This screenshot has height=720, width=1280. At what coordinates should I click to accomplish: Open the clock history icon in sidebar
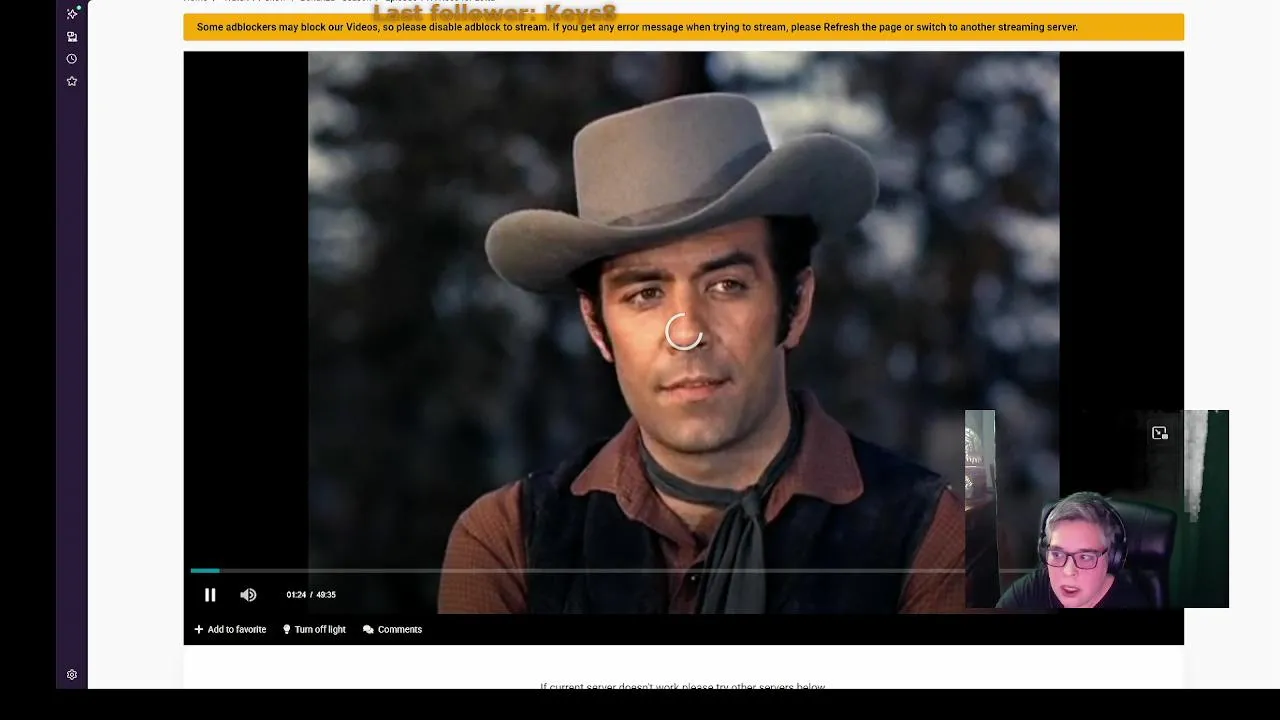pyautogui.click(x=72, y=59)
